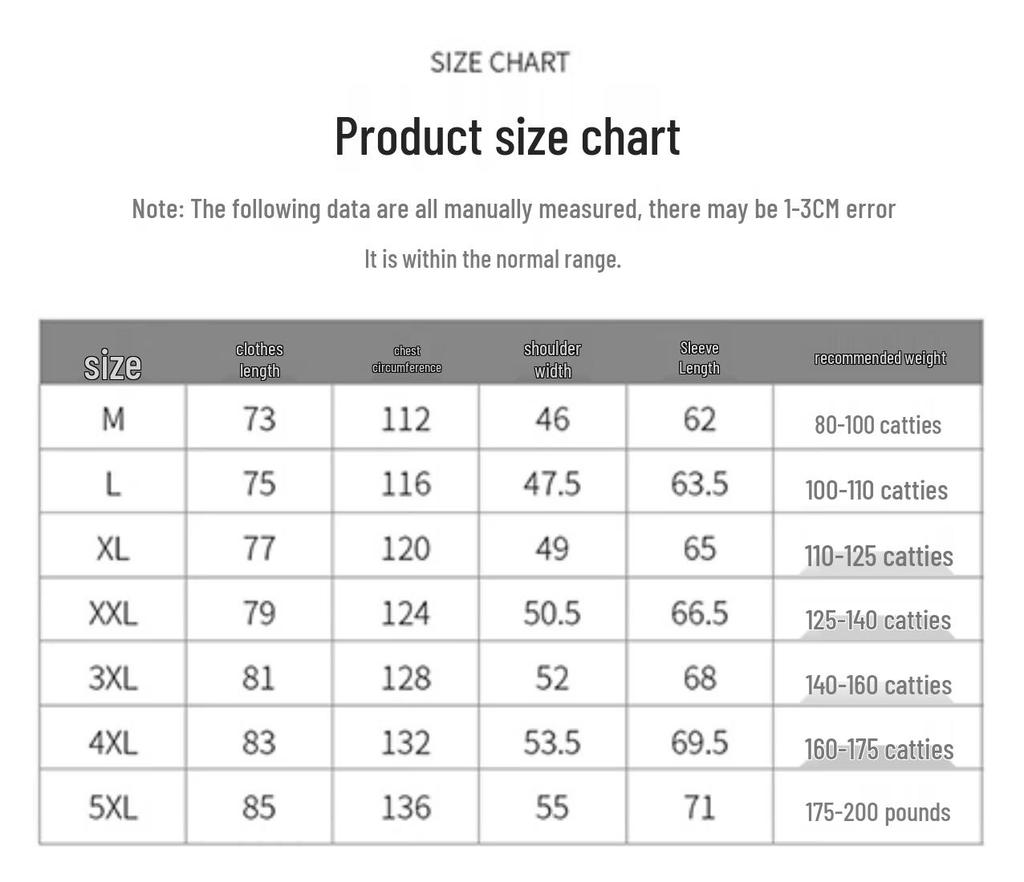The image size is (1024, 882).
Task: Select the "chest circumference" column header
Action: click(406, 359)
